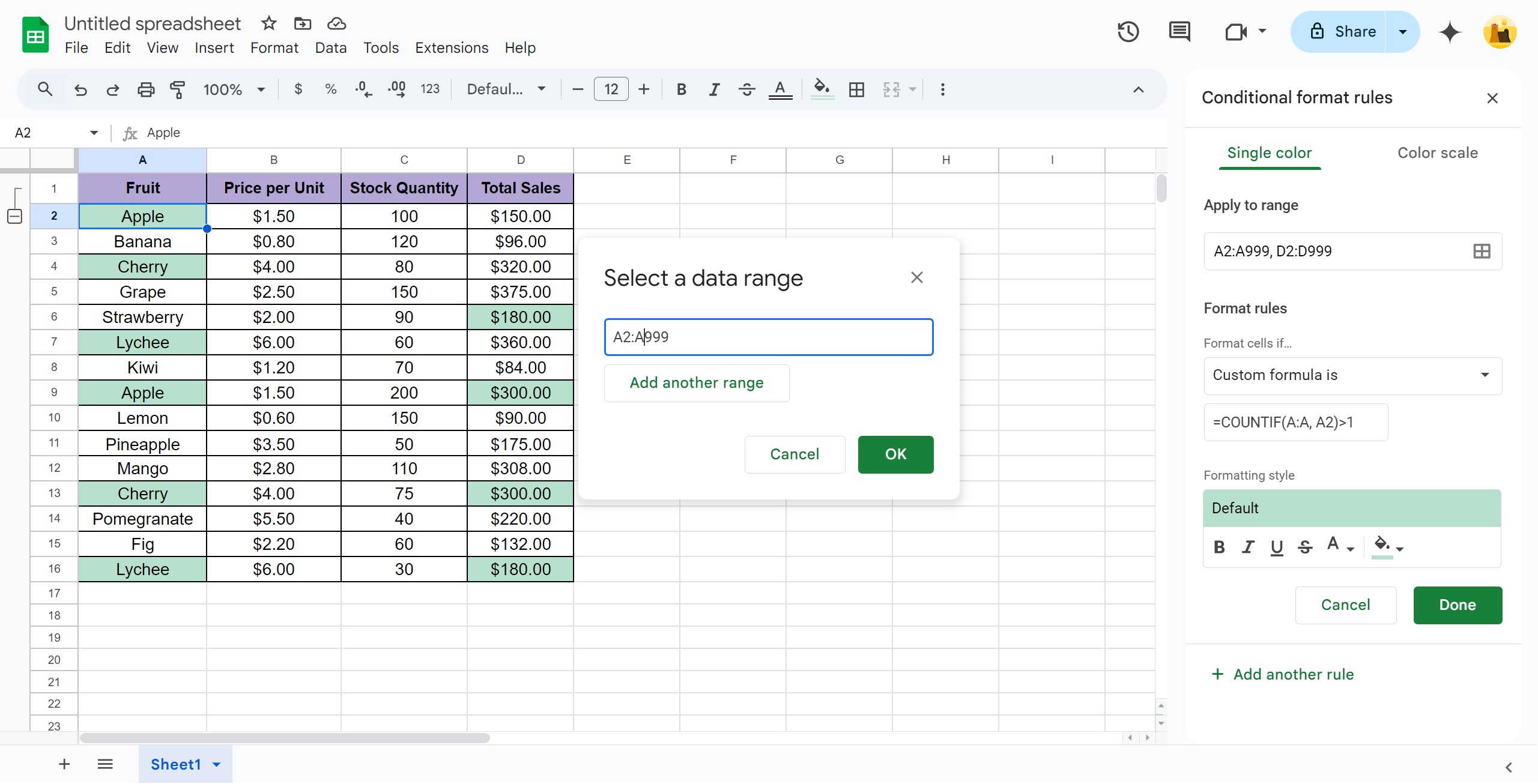Edit the custom formula field
Image resolution: width=1538 pixels, height=784 pixels.
[x=1295, y=423]
